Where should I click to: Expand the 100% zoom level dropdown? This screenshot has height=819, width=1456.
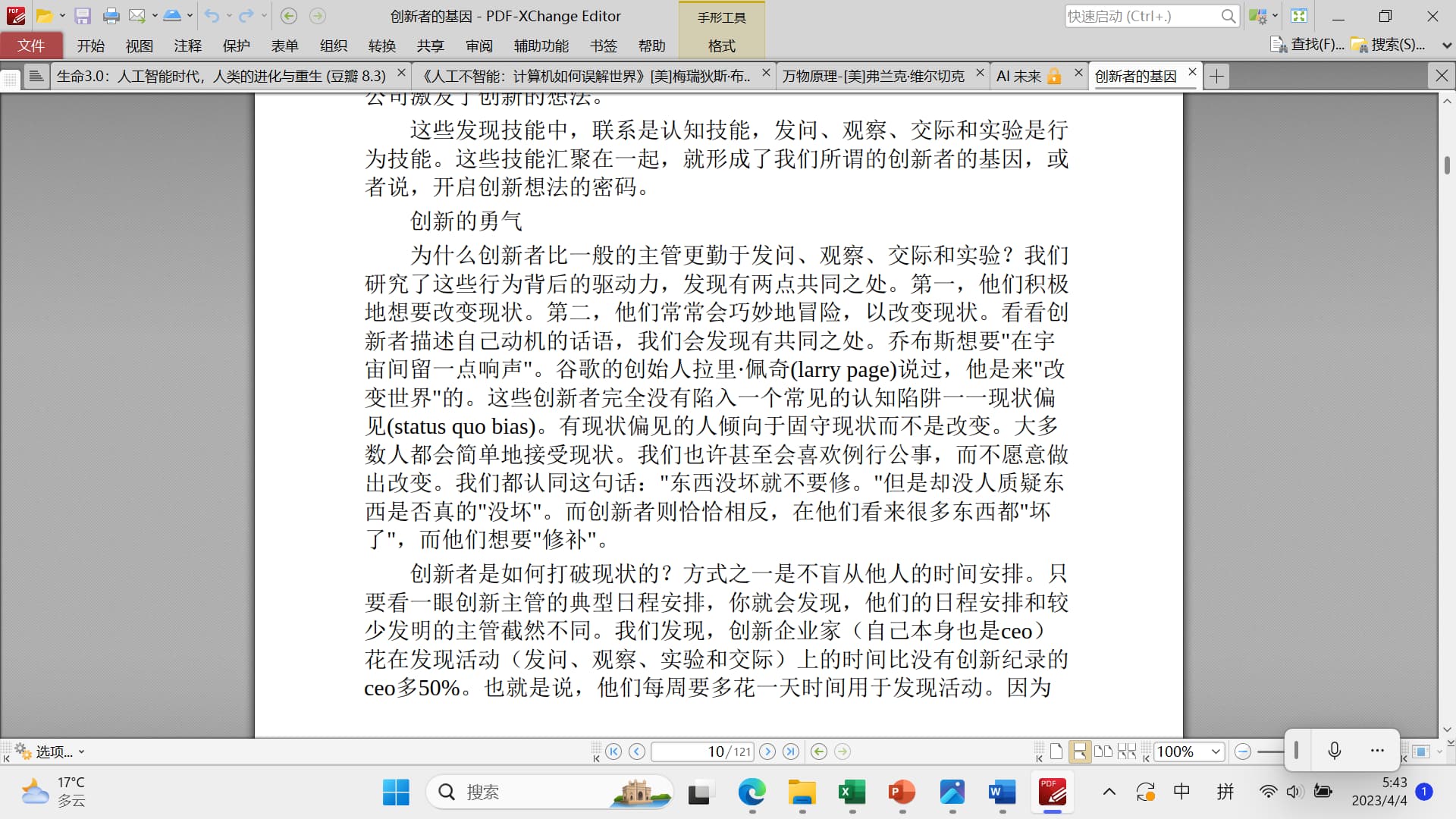(x=1216, y=752)
